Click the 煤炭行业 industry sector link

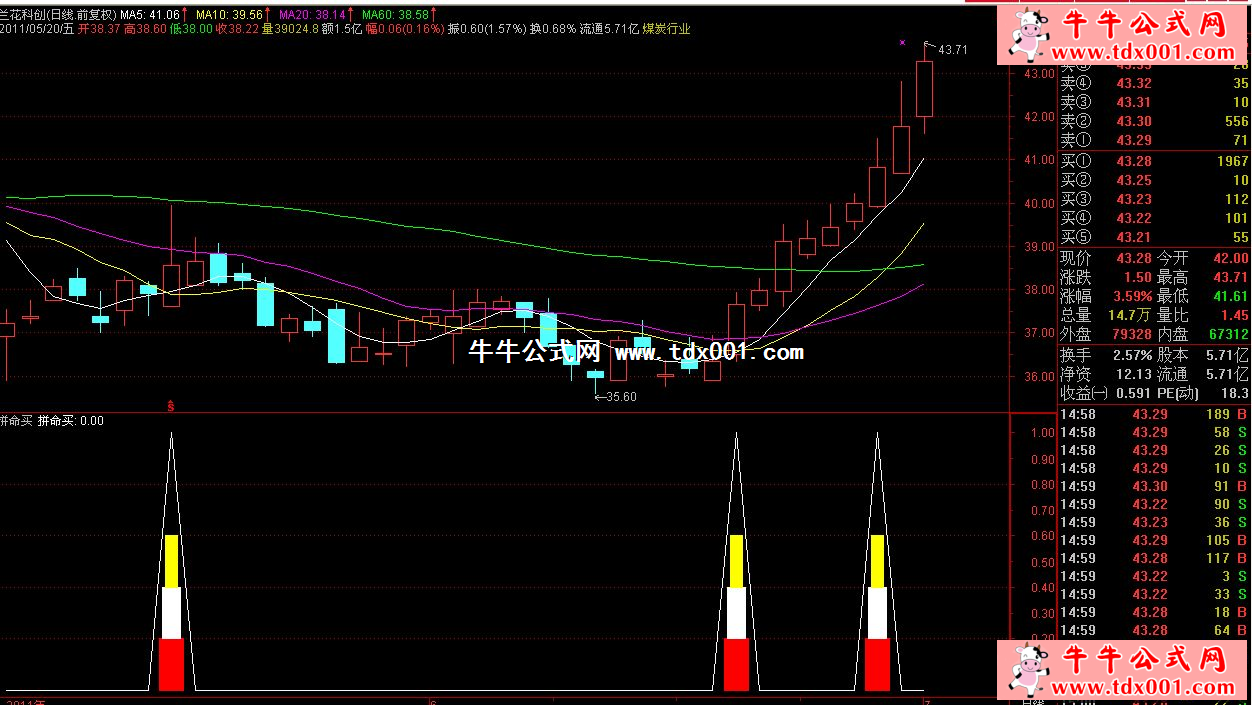pos(665,29)
